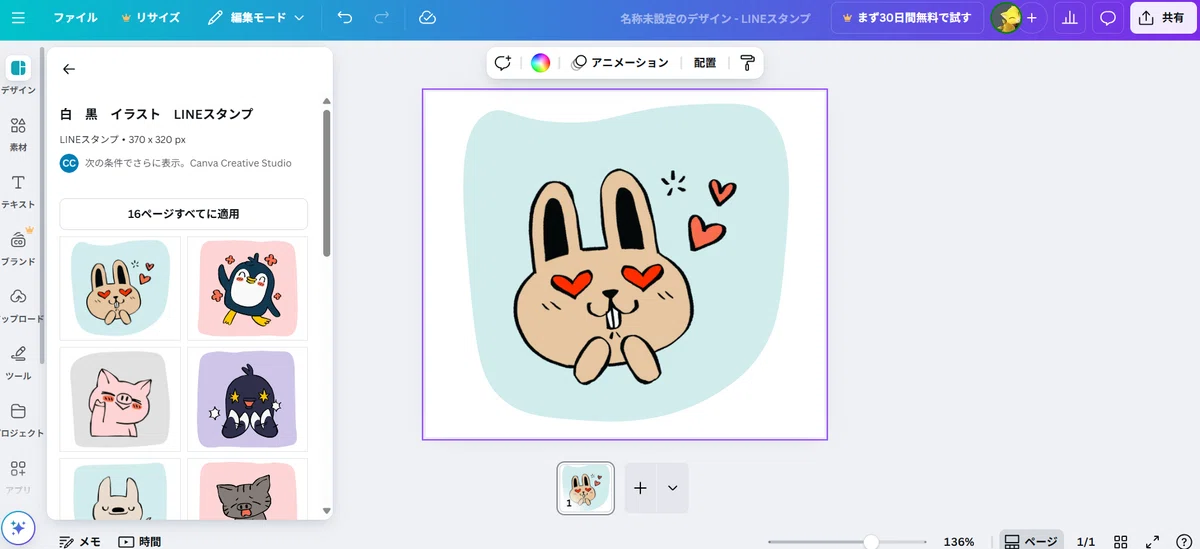Click the template panel scrollbar
The image size is (1200, 549).
(x=326, y=182)
